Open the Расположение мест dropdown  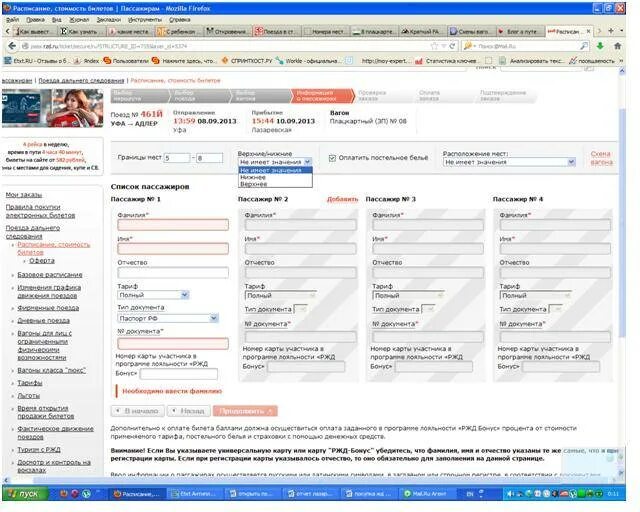(509, 162)
